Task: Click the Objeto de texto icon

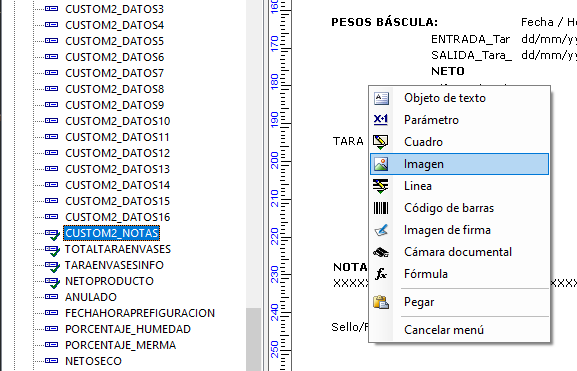Action: tap(381, 98)
